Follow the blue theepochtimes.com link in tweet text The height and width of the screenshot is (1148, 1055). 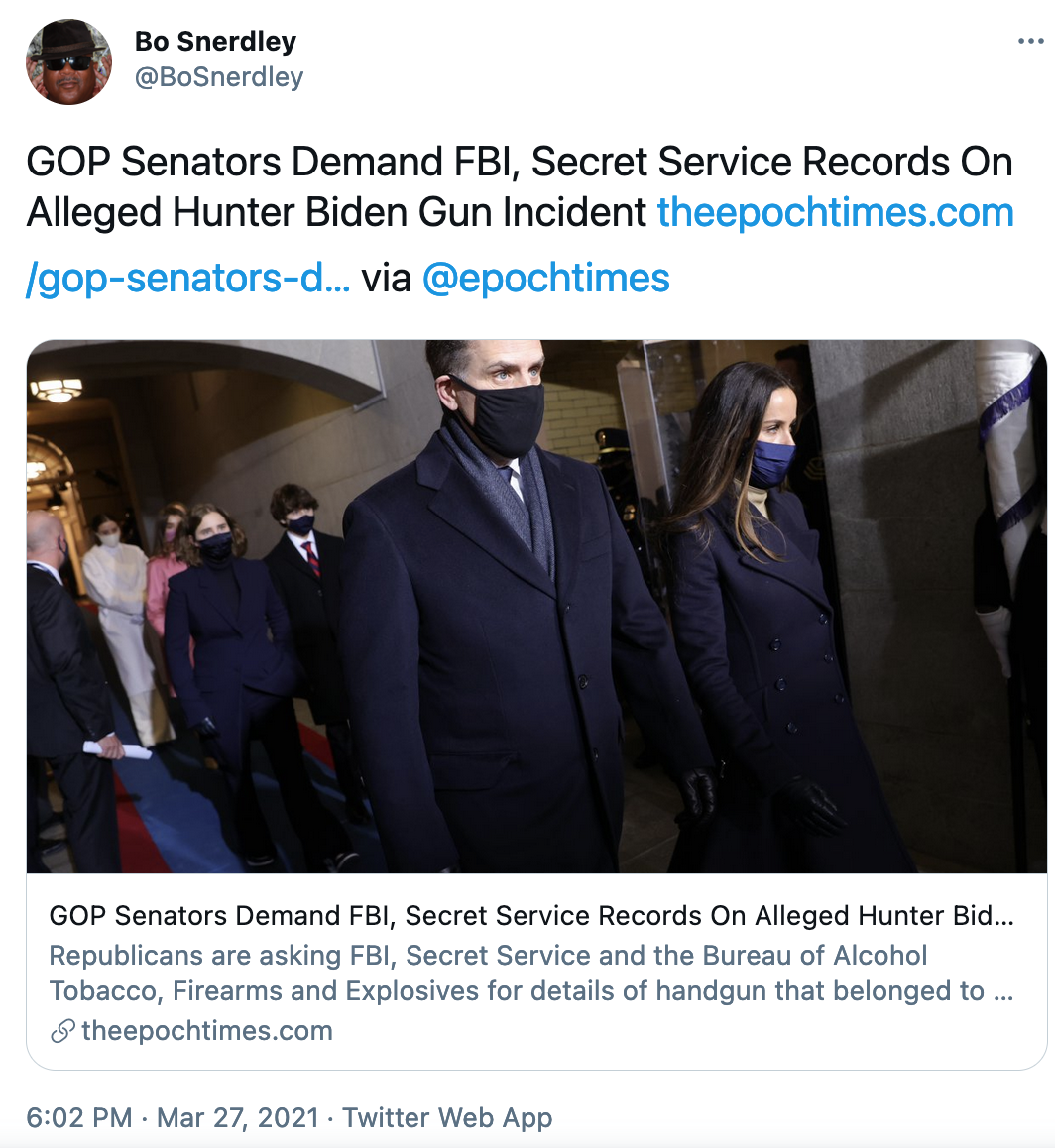(835, 212)
